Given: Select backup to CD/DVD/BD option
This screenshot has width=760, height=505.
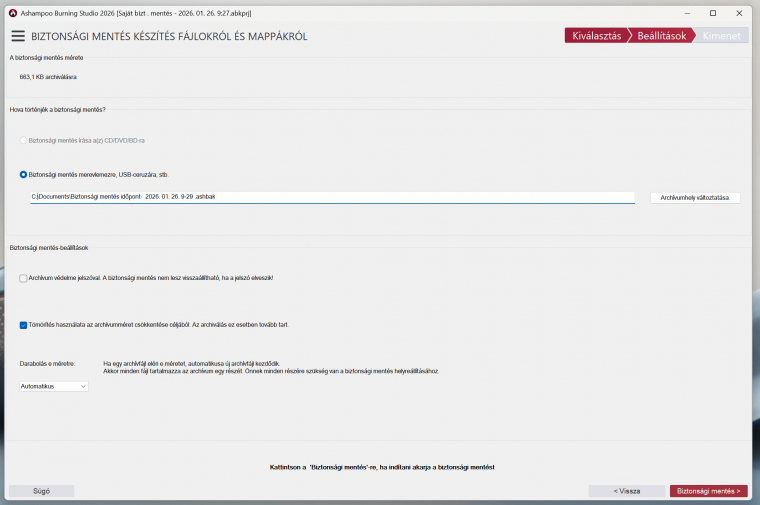Looking at the screenshot, I should (24, 140).
